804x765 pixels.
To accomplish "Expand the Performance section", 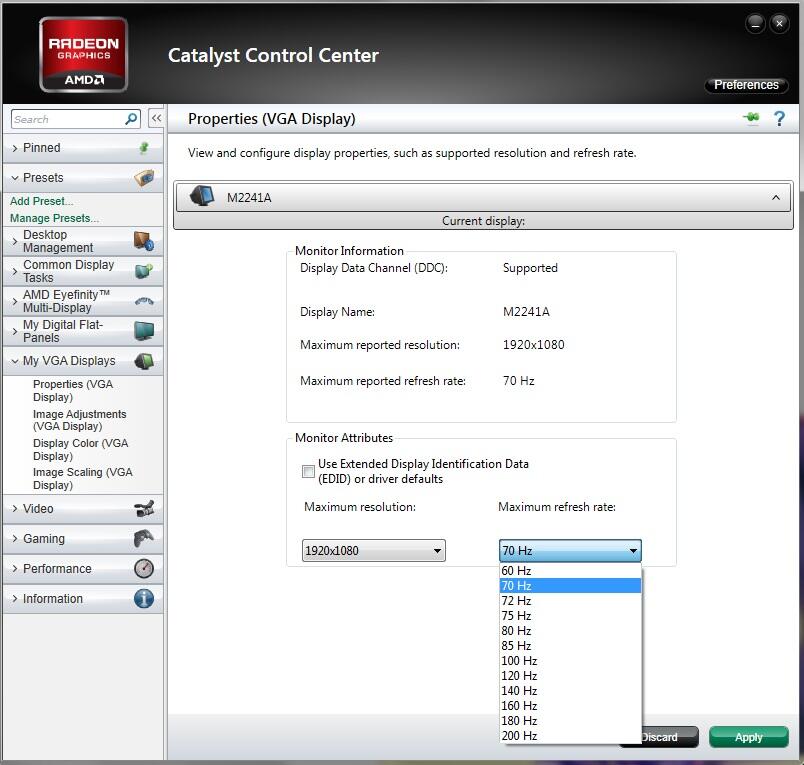I will tap(14, 569).
